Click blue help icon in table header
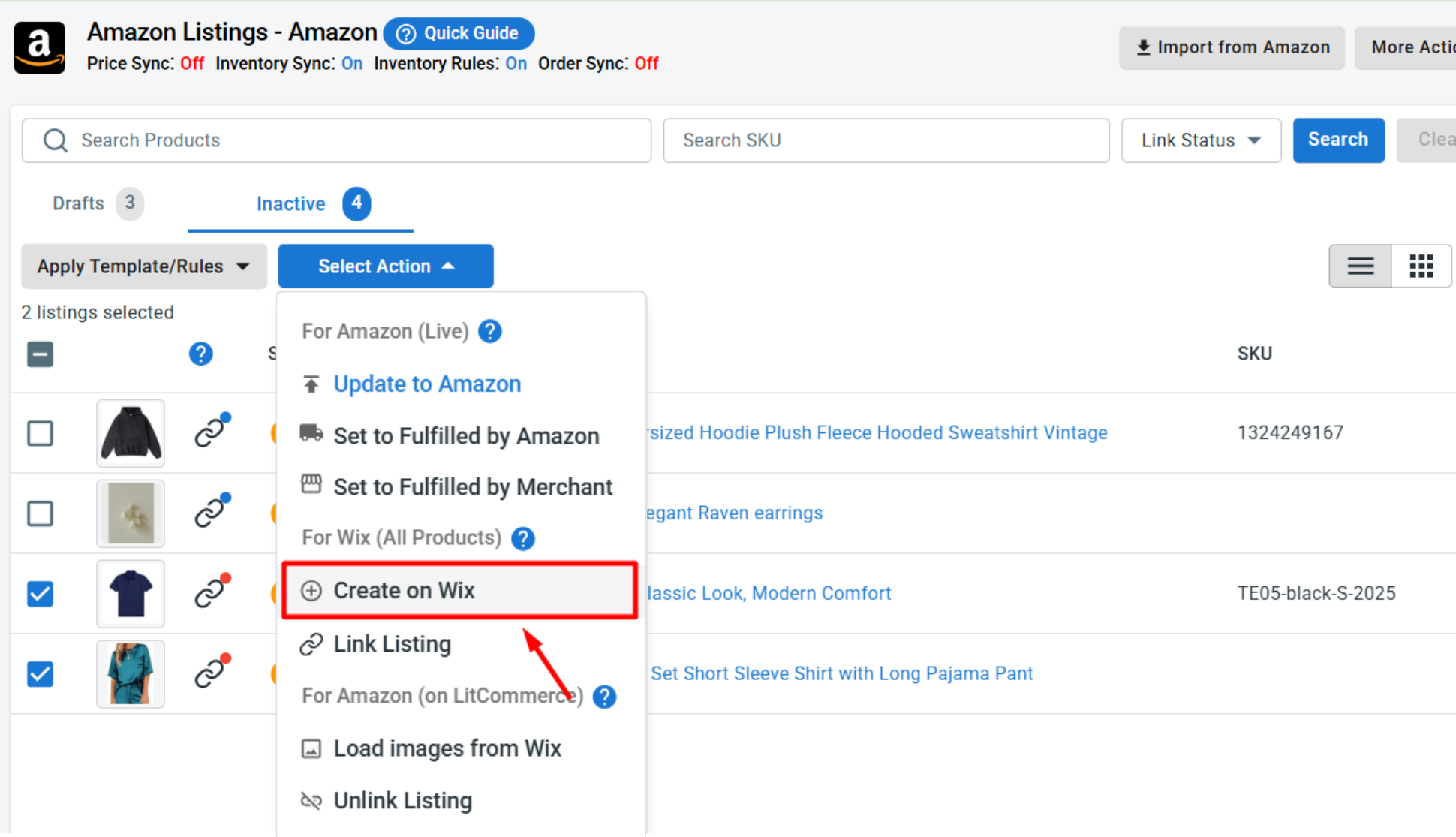1456x837 pixels. click(x=200, y=354)
